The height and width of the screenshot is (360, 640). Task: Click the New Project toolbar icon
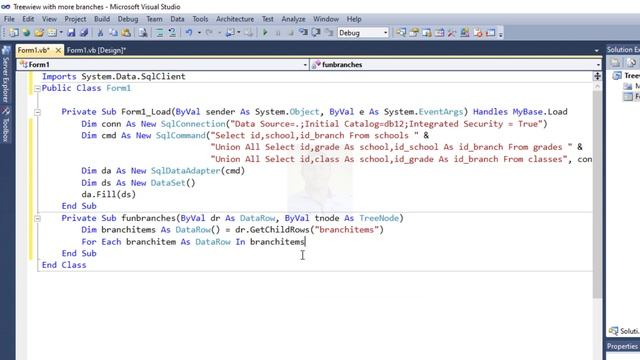pyautogui.click(x=14, y=33)
